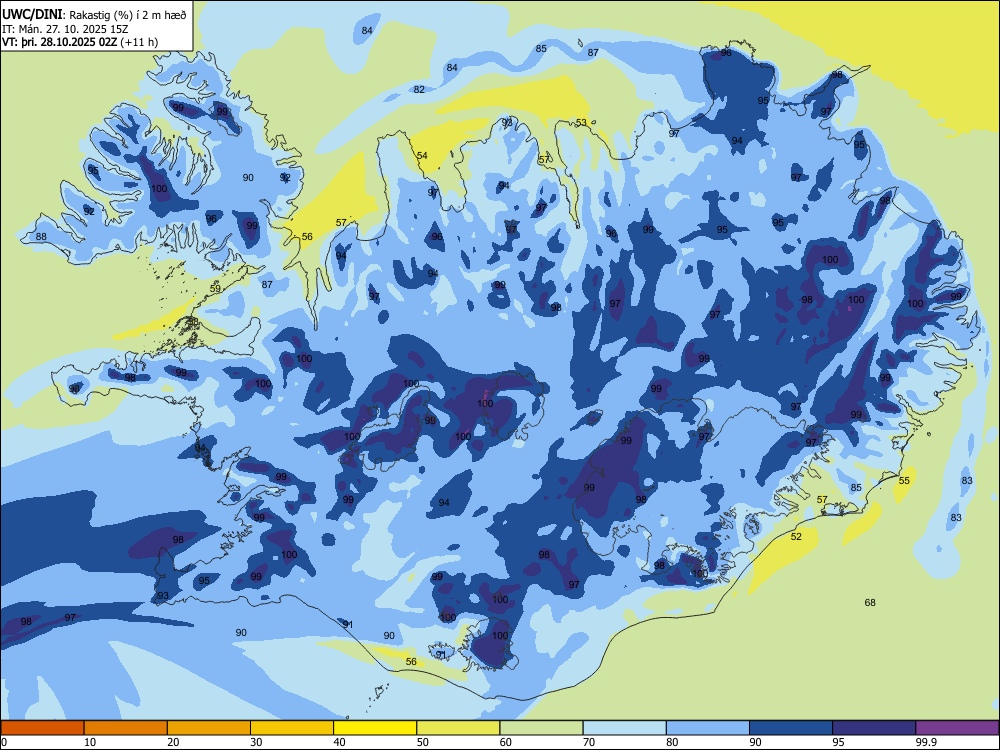Click the humidity value '59' on the map

coord(216,288)
